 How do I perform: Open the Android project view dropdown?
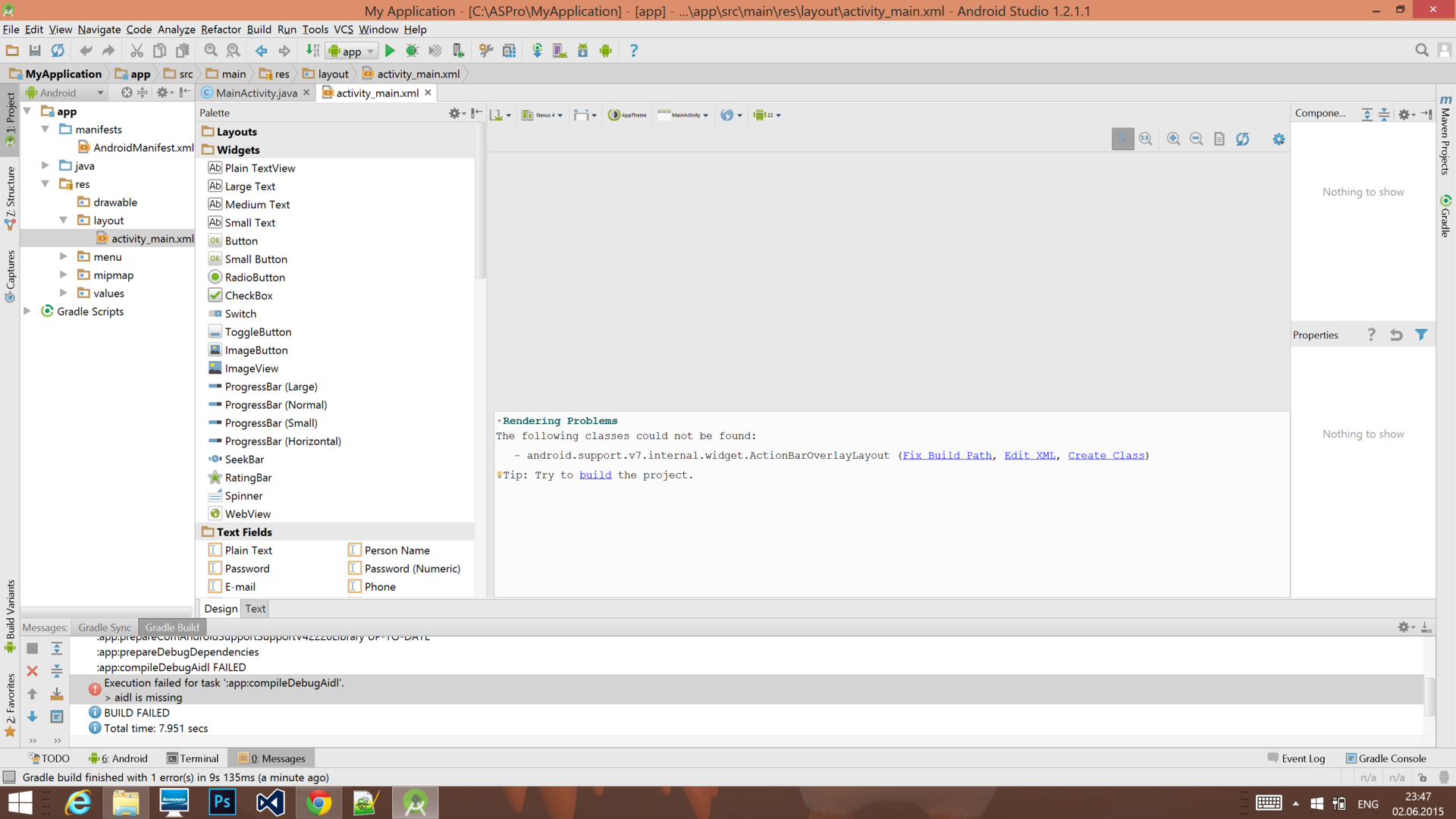(x=65, y=93)
